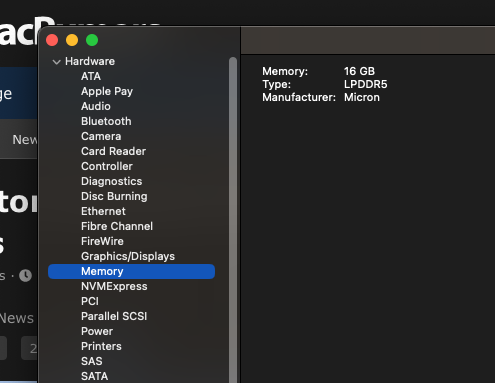Open the Apple Pay entry
Viewport: 495px width, 383px height.
pos(107,91)
